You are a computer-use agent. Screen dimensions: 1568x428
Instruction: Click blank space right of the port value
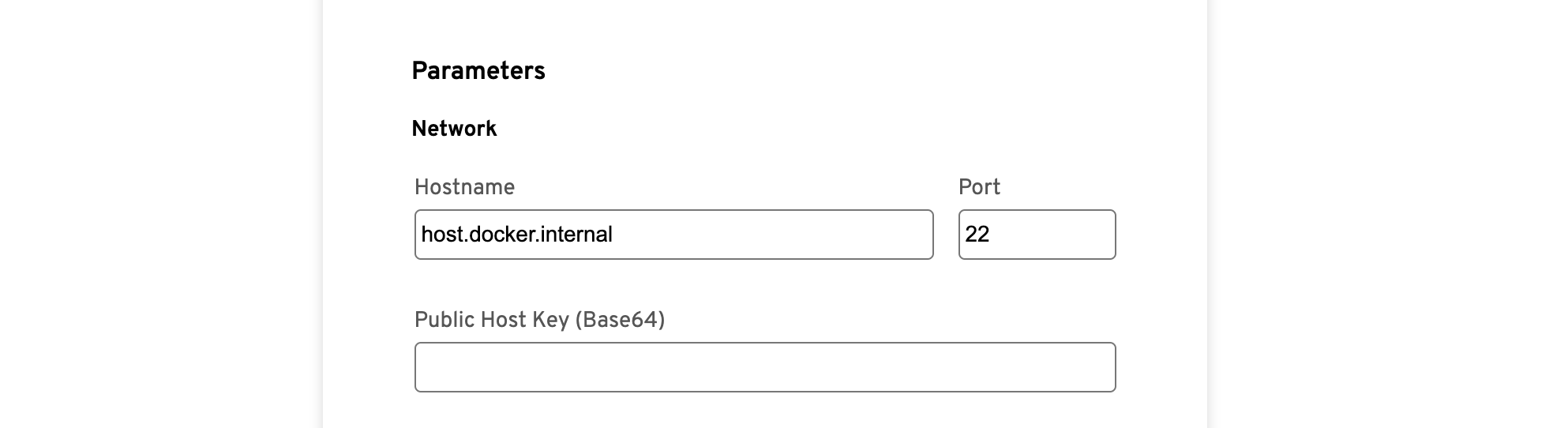click(1058, 235)
